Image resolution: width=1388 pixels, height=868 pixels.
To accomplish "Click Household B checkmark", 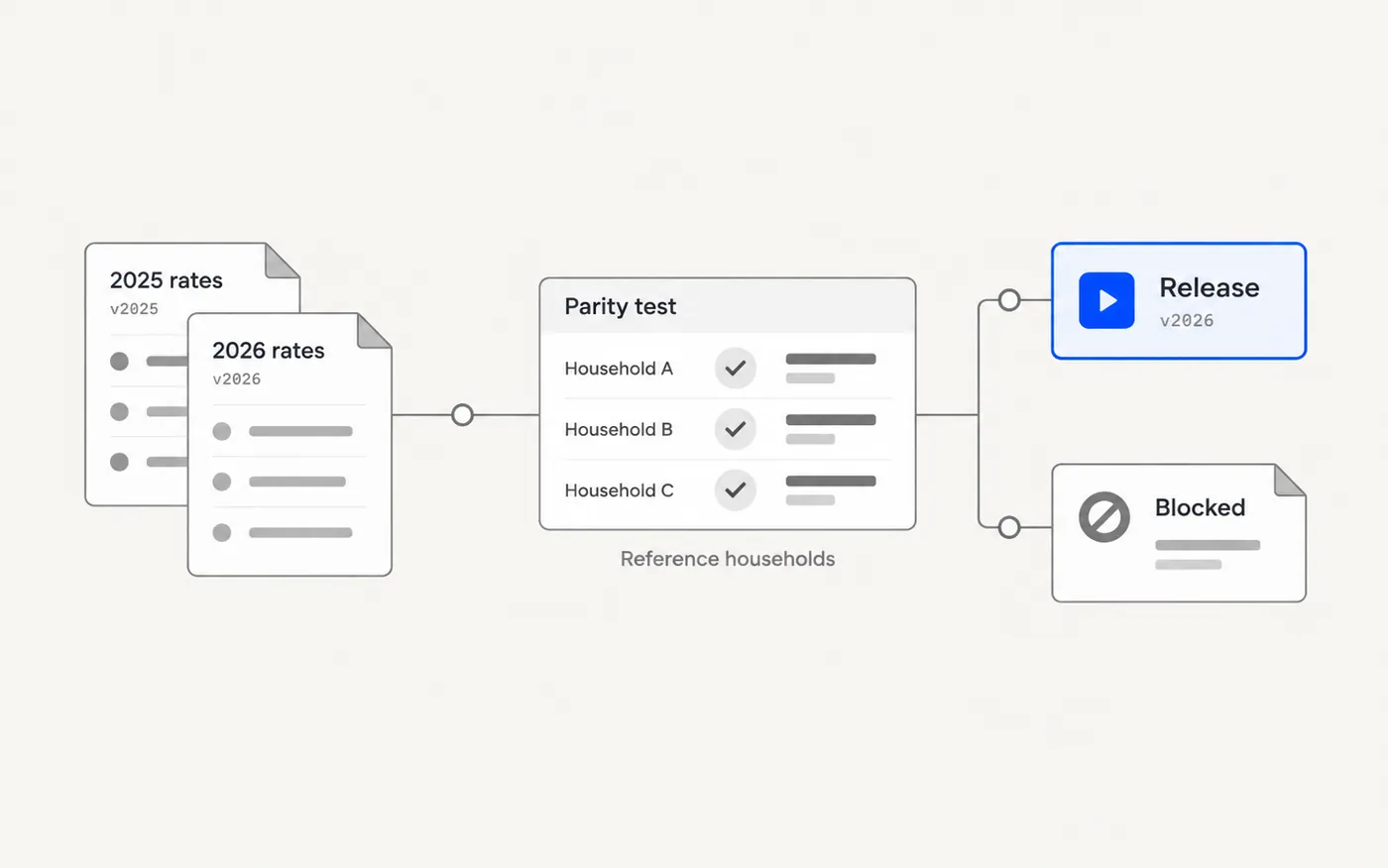I will (x=736, y=429).
